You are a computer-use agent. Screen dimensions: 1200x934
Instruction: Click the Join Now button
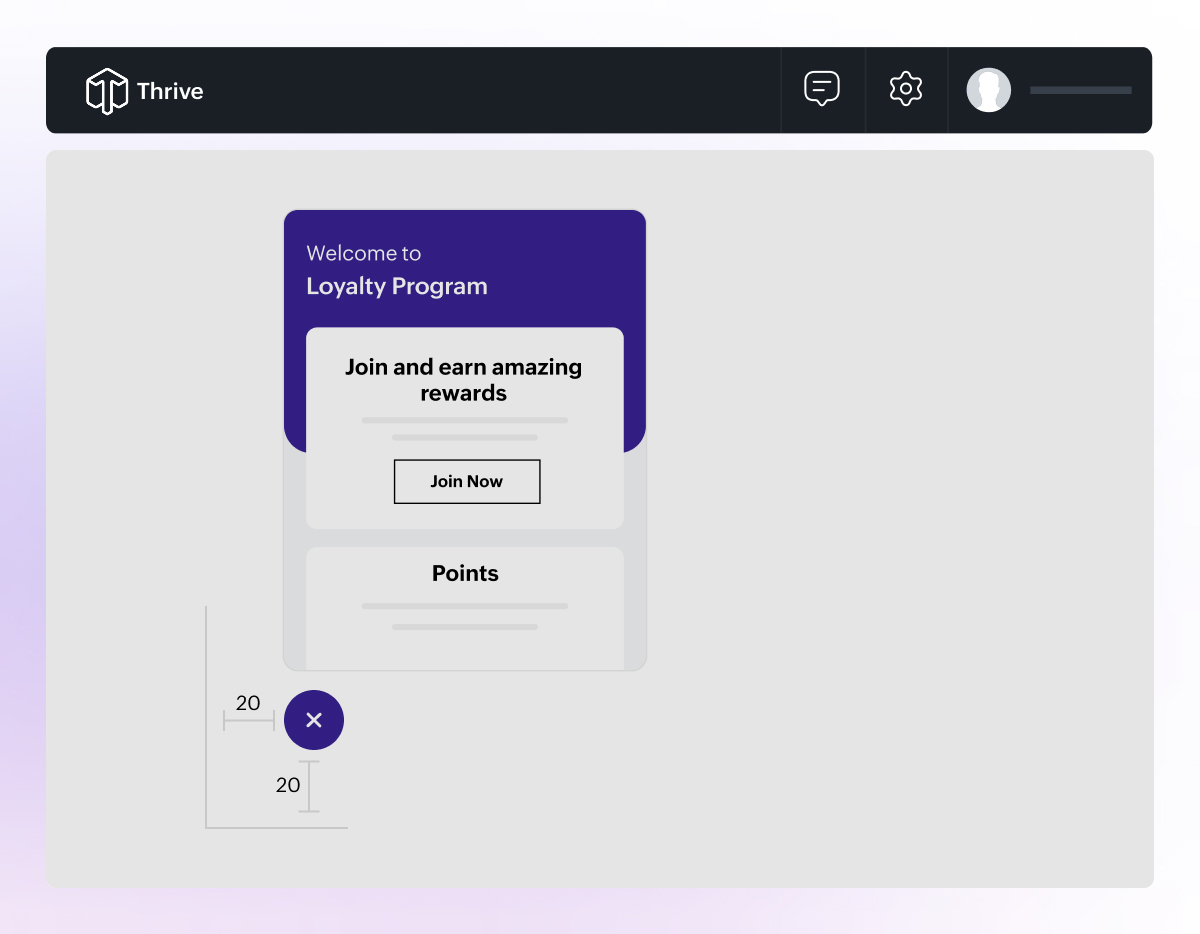(467, 481)
